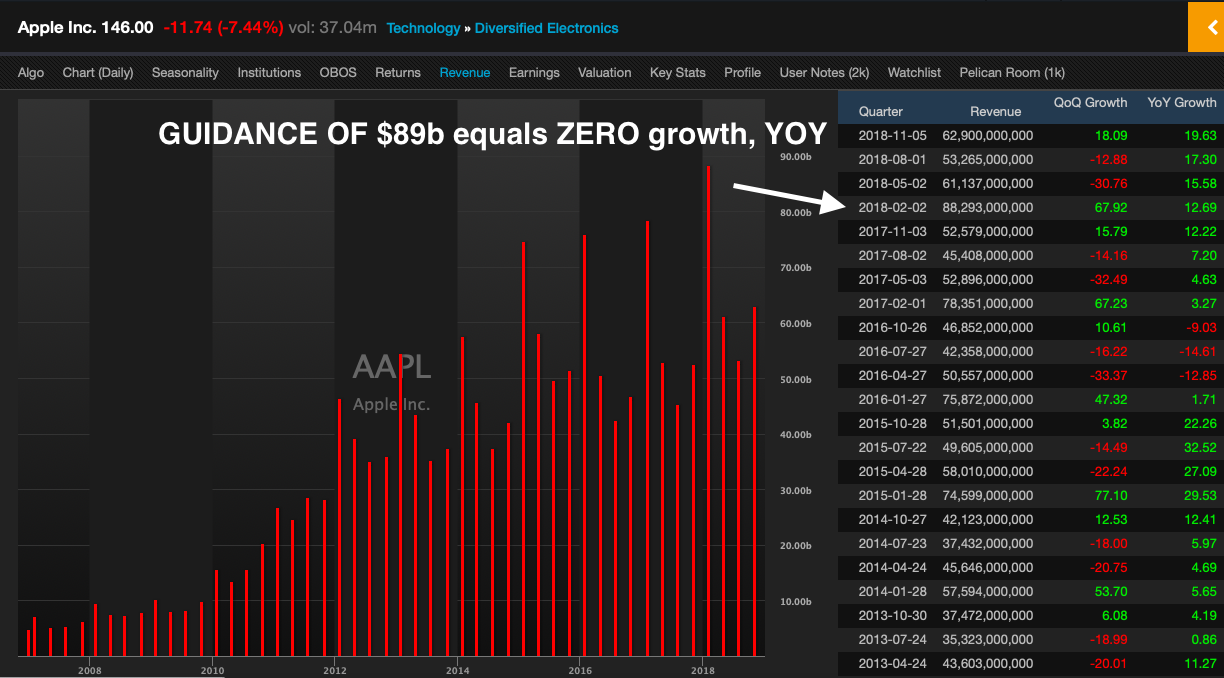Screen dimensions: 1224x678
Task: Open the Returns tab
Action: click(x=398, y=72)
